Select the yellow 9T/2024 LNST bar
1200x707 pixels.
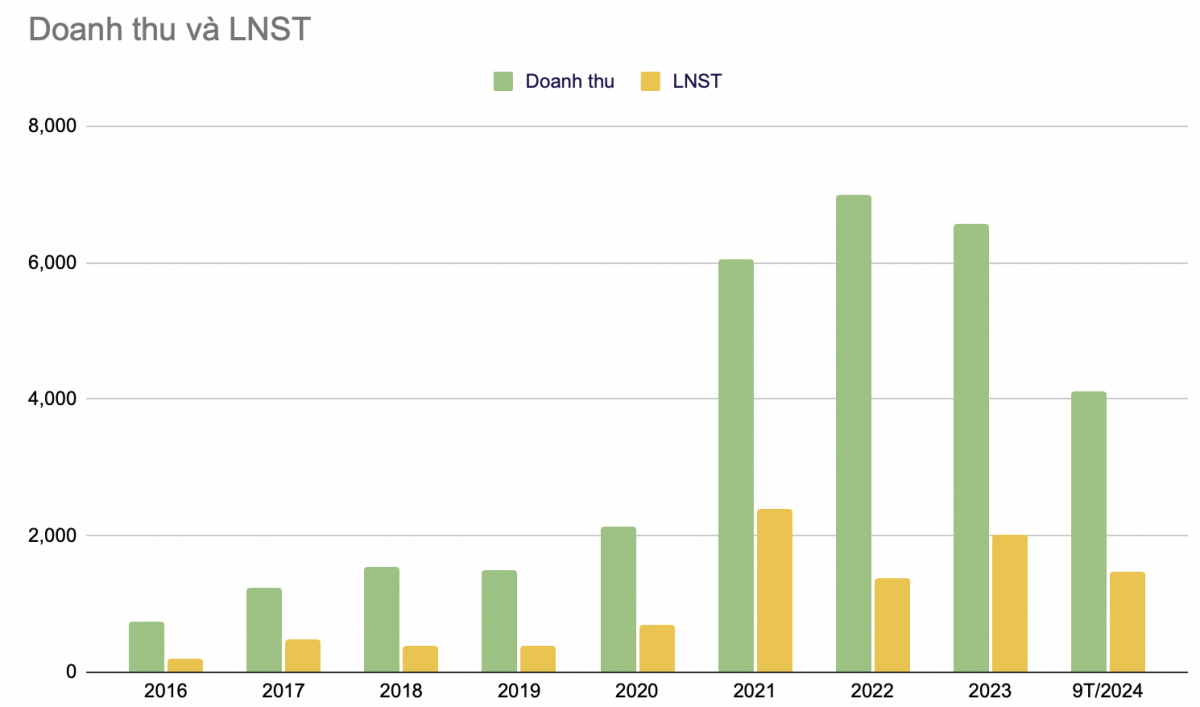(x=1127, y=622)
